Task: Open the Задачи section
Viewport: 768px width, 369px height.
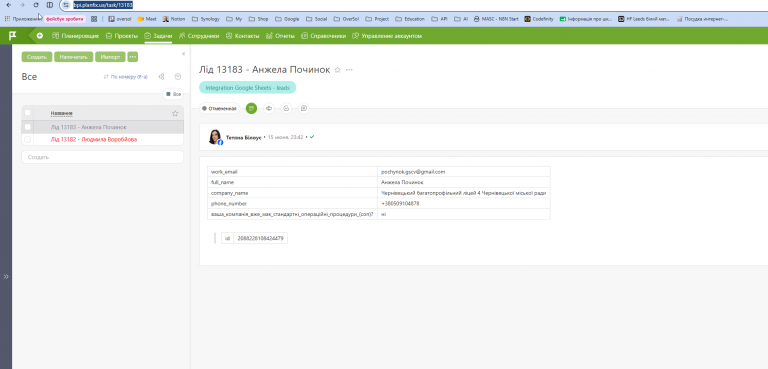Action: coord(158,36)
